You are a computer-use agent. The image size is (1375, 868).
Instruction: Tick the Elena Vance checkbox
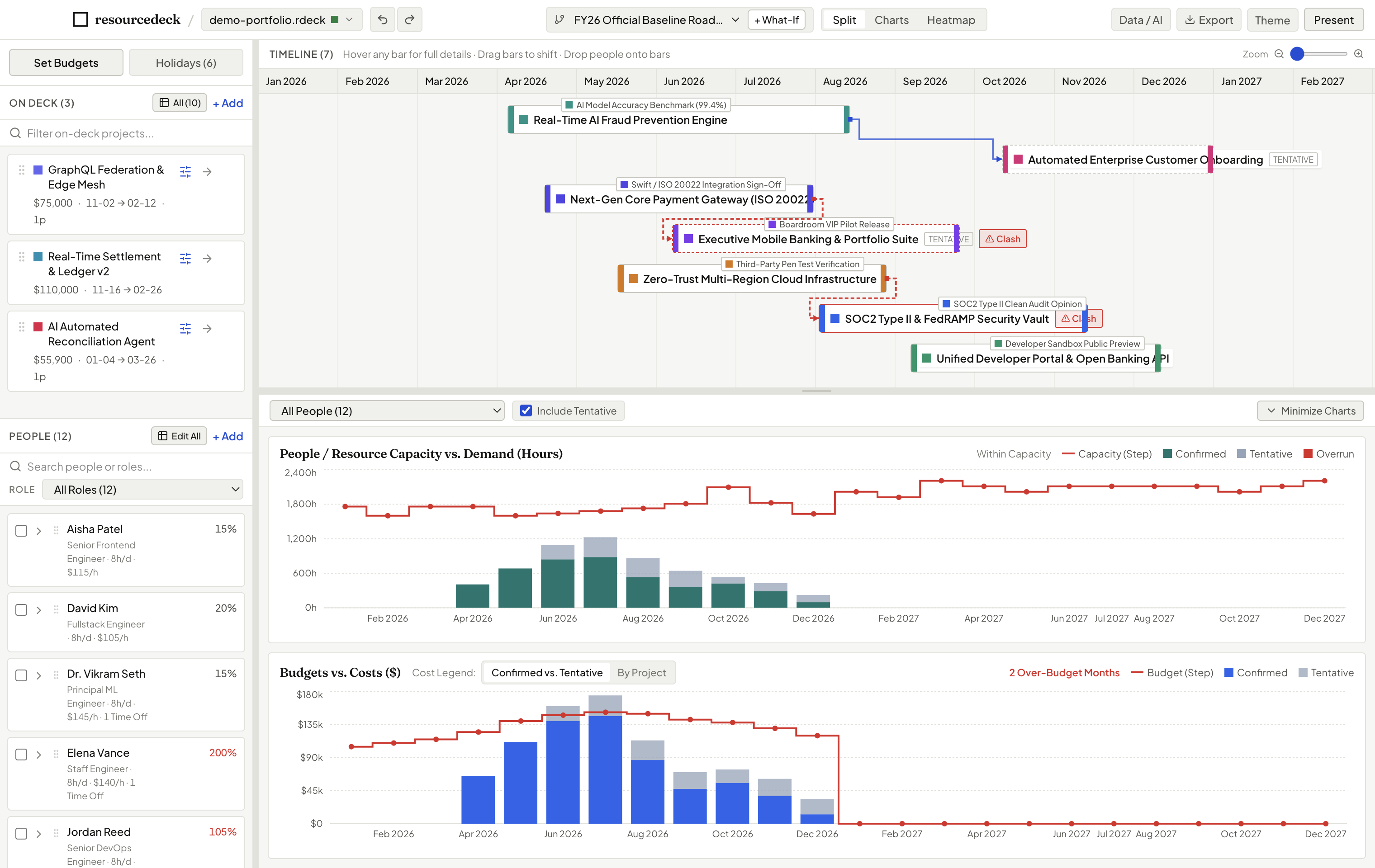point(21,755)
